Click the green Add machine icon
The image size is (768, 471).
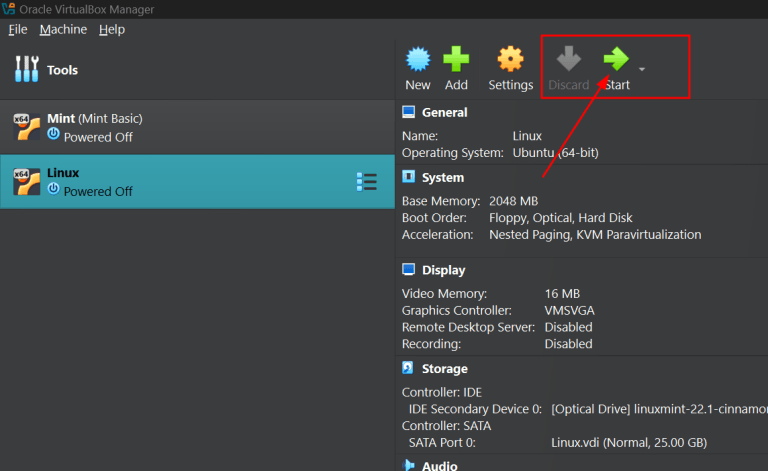coord(456,61)
